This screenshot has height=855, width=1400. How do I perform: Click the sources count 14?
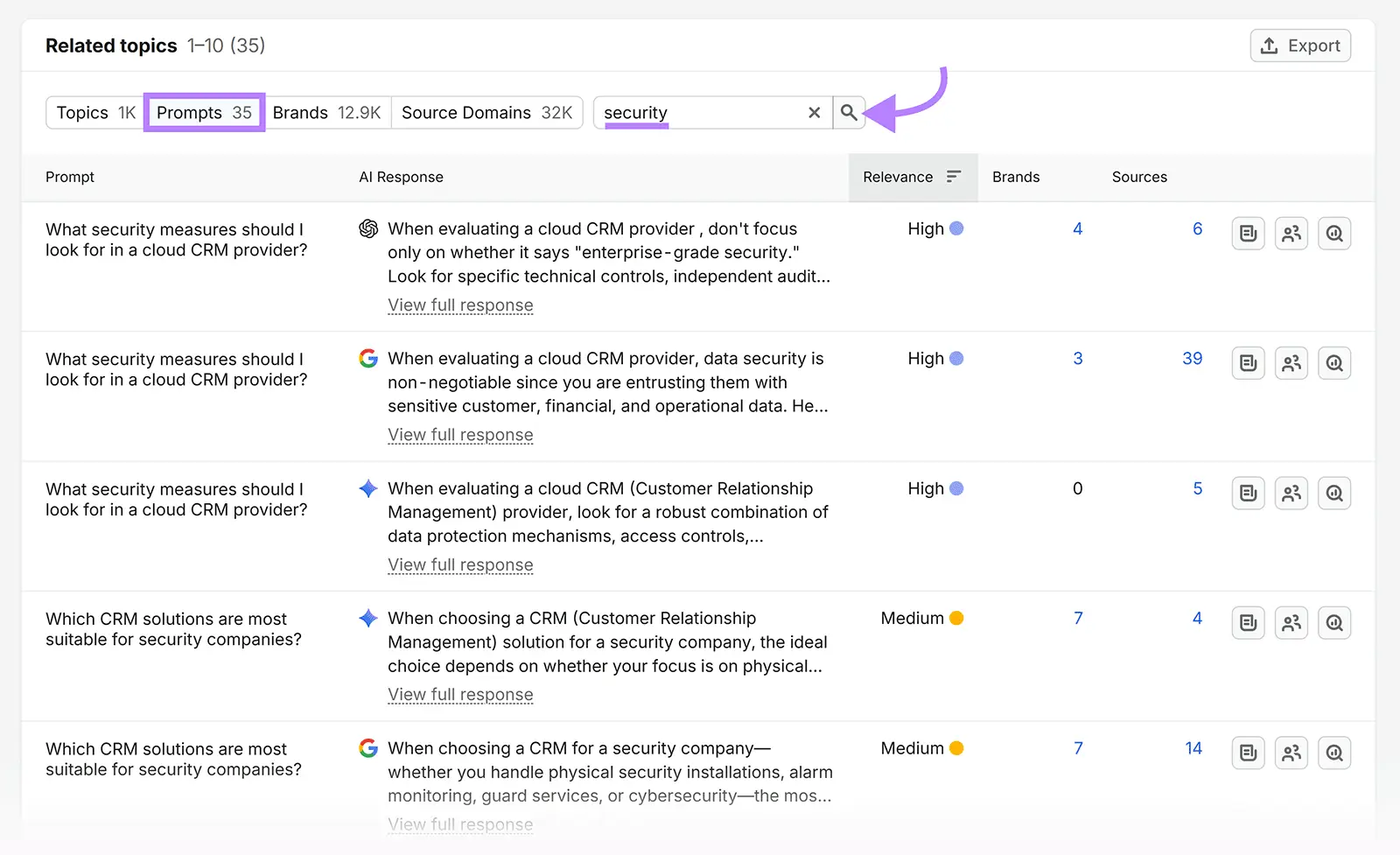1193,748
